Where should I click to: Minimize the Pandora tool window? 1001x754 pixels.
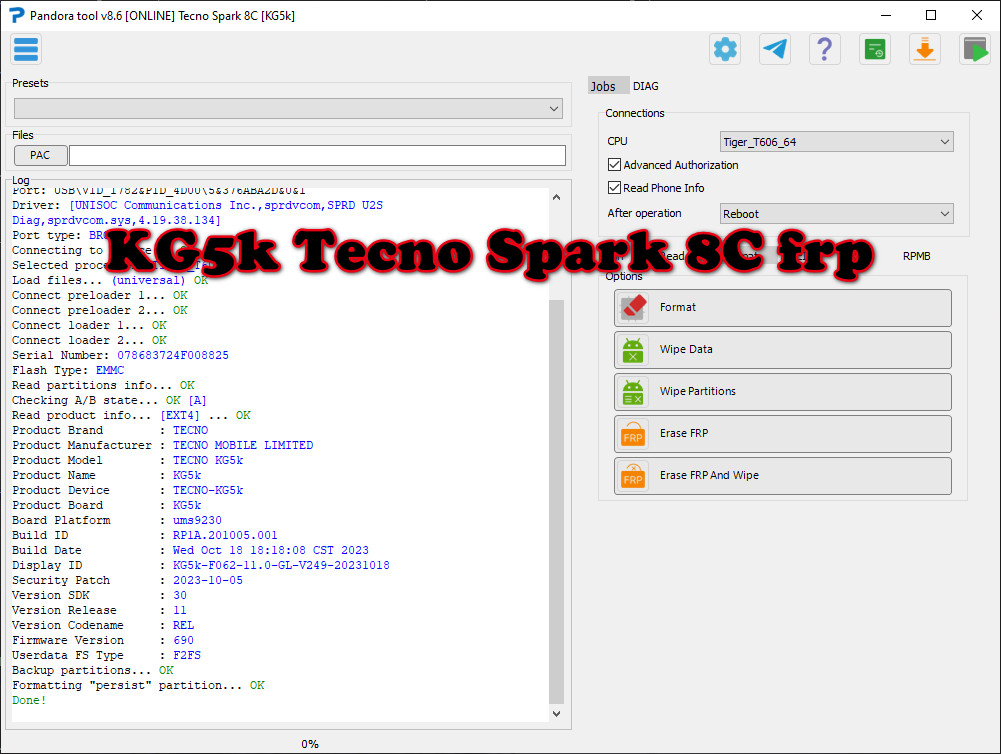pyautogui.click(x=885, y=15)
